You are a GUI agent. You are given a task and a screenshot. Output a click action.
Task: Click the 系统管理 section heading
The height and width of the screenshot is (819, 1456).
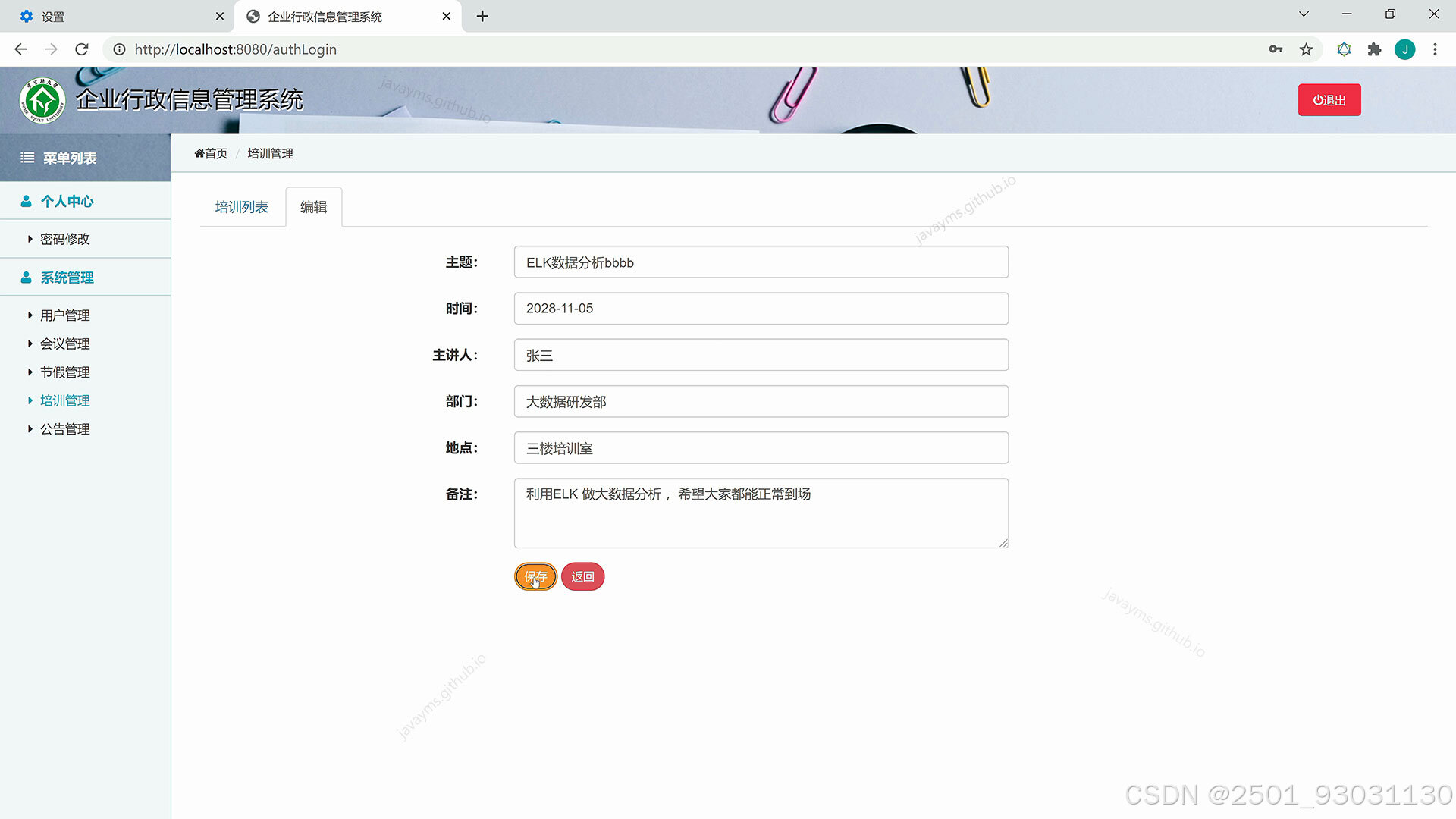click(67, 278)
